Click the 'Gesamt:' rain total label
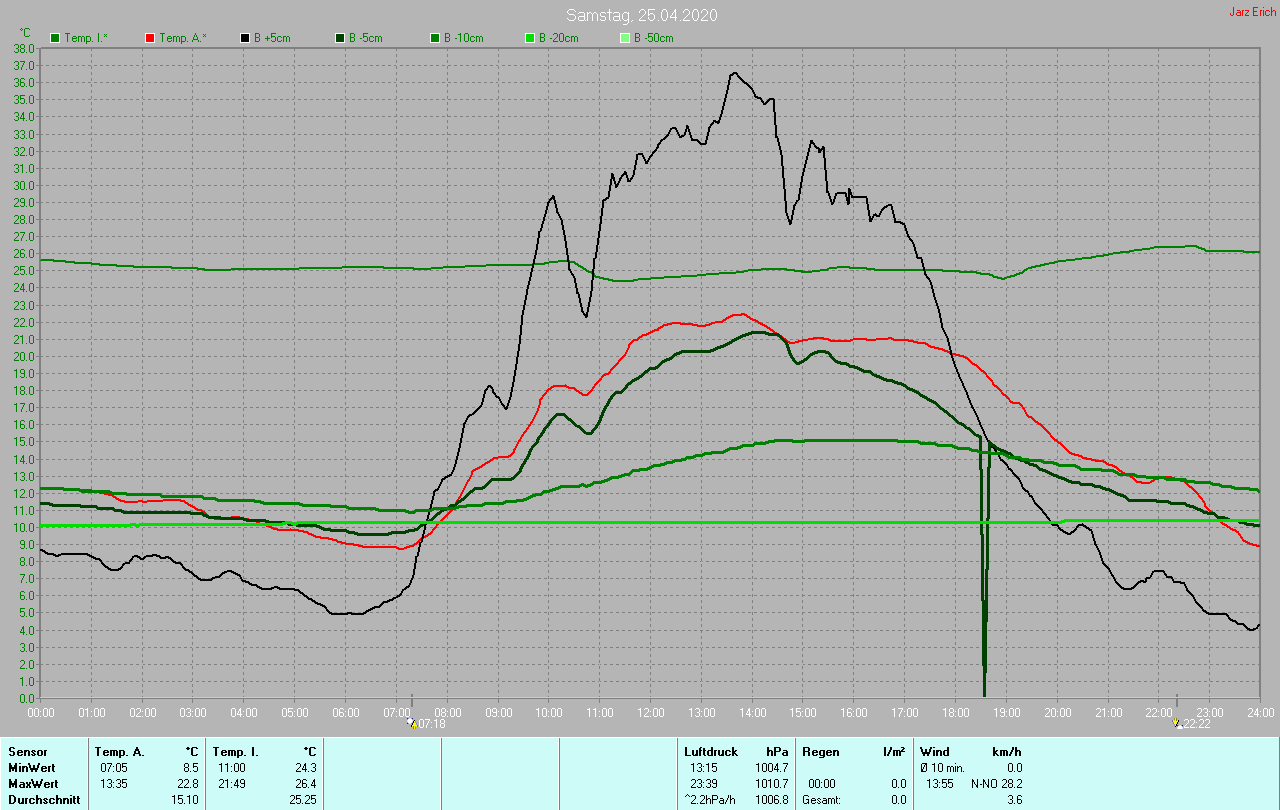 (821, 800)
